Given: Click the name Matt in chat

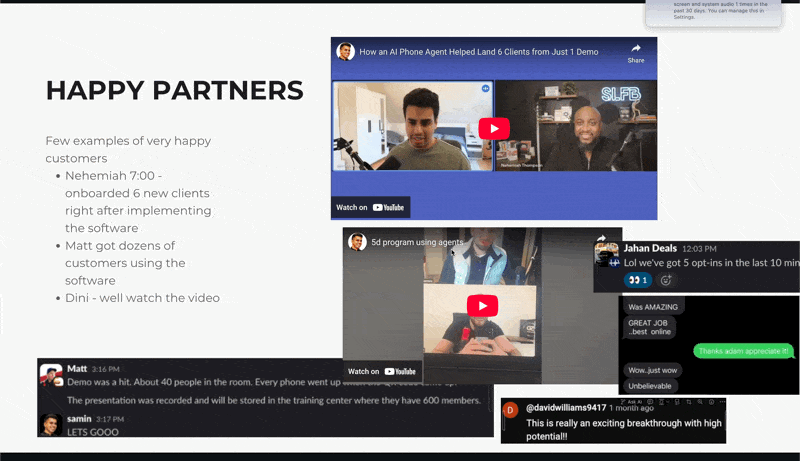Looking at the screenshot, I should tap(77, 369).
